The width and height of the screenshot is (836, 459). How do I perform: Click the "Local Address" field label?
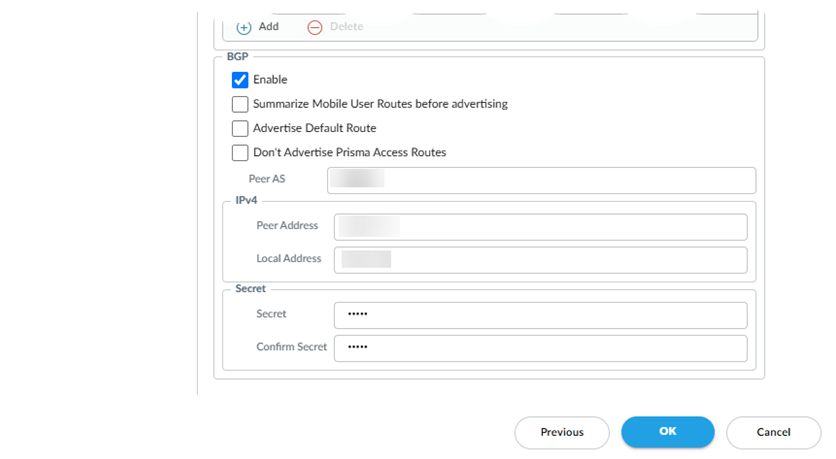289,259
